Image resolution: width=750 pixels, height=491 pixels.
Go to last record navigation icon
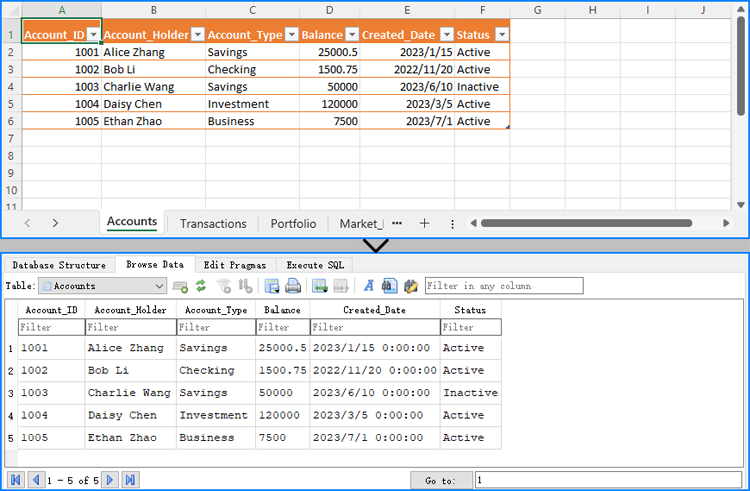coord(130,480)
